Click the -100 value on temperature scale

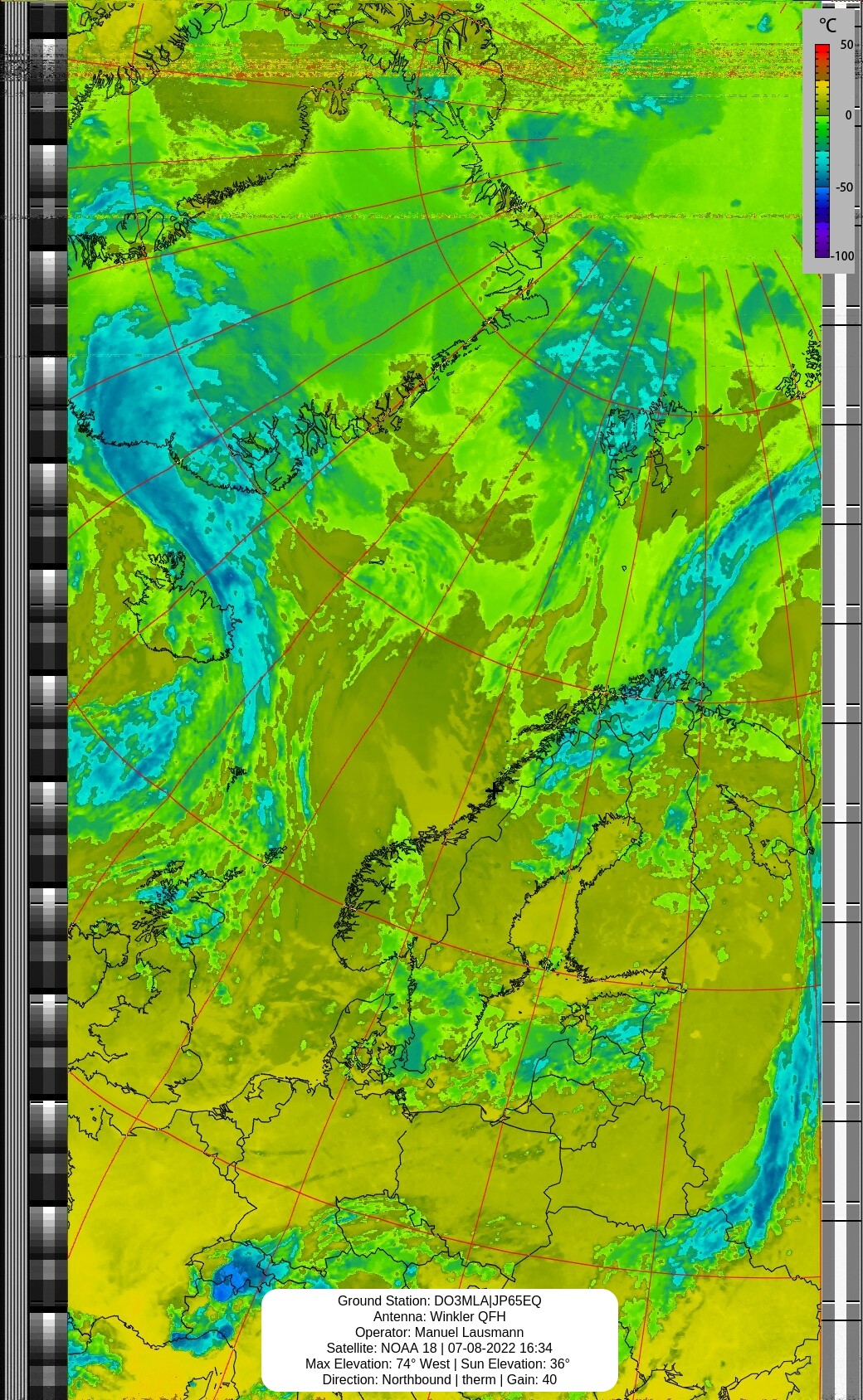[x=842, y=255]
